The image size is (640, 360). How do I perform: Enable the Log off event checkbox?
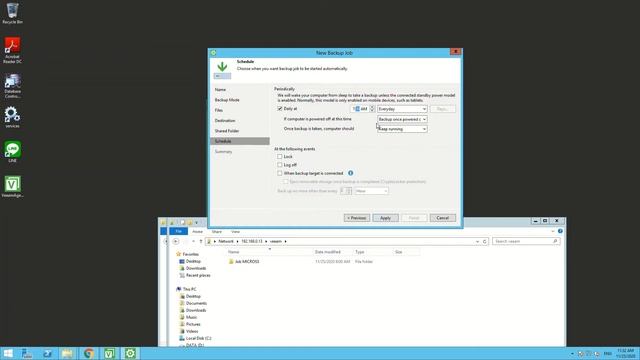coord(280,165)
